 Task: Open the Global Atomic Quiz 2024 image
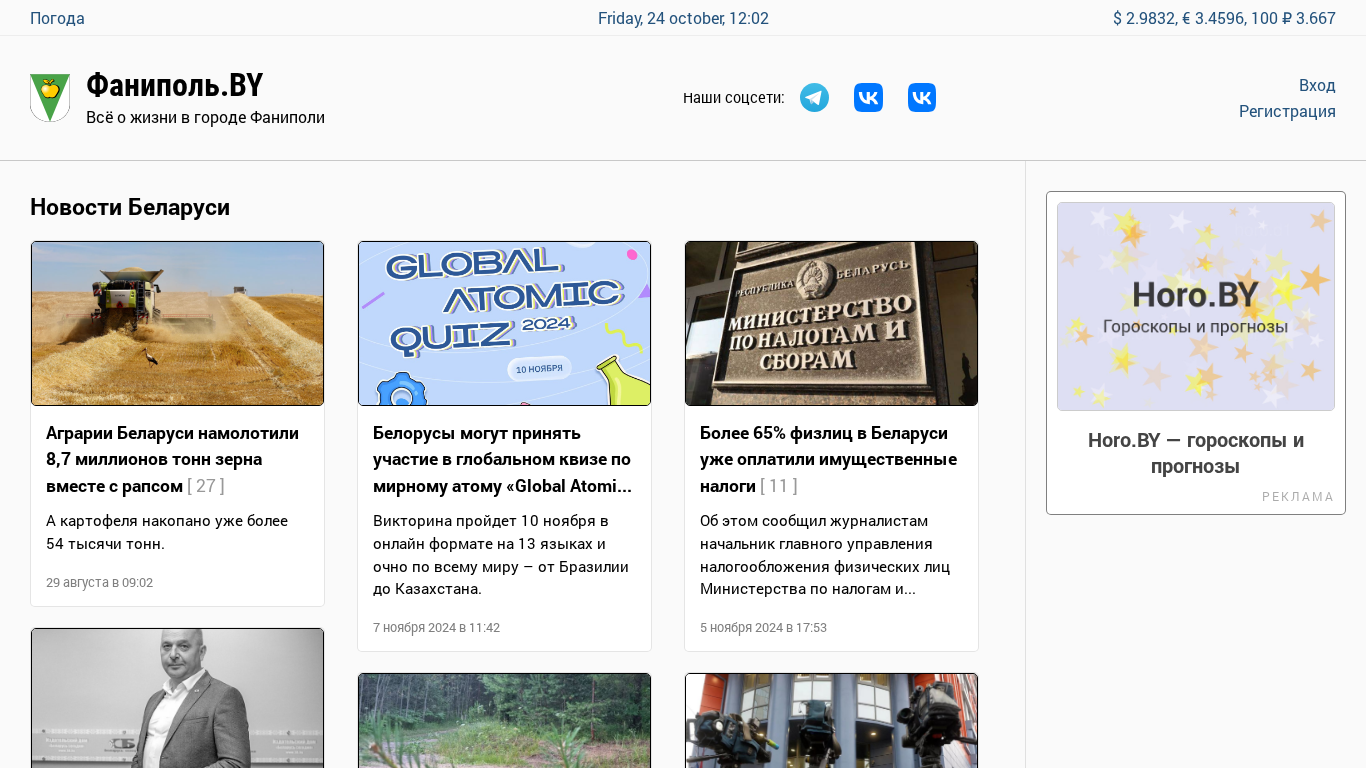point(504,323)
